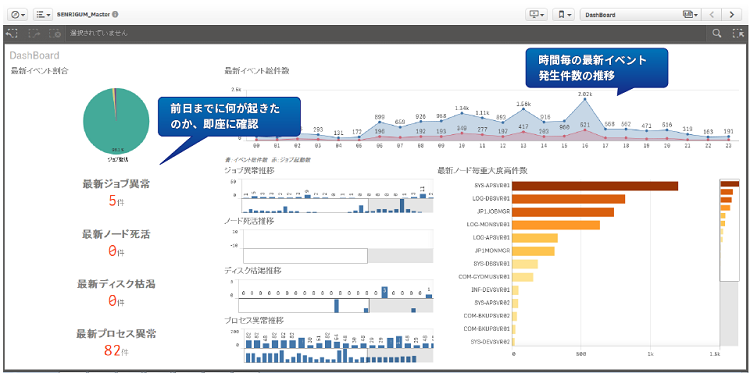Screen dimensions: 750x373
Task: Click the step forward selection icon
Action: [x=34, y=33]
